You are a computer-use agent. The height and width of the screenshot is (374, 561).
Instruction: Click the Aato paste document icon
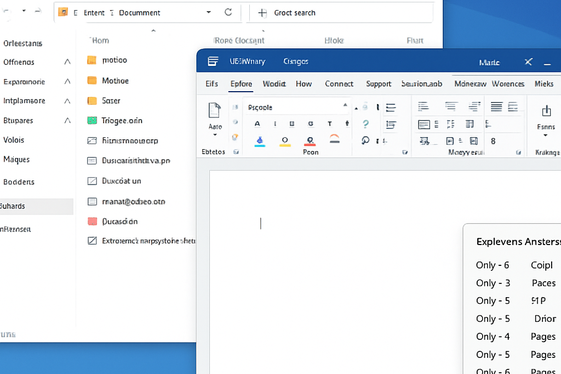(x=214, y=111)
